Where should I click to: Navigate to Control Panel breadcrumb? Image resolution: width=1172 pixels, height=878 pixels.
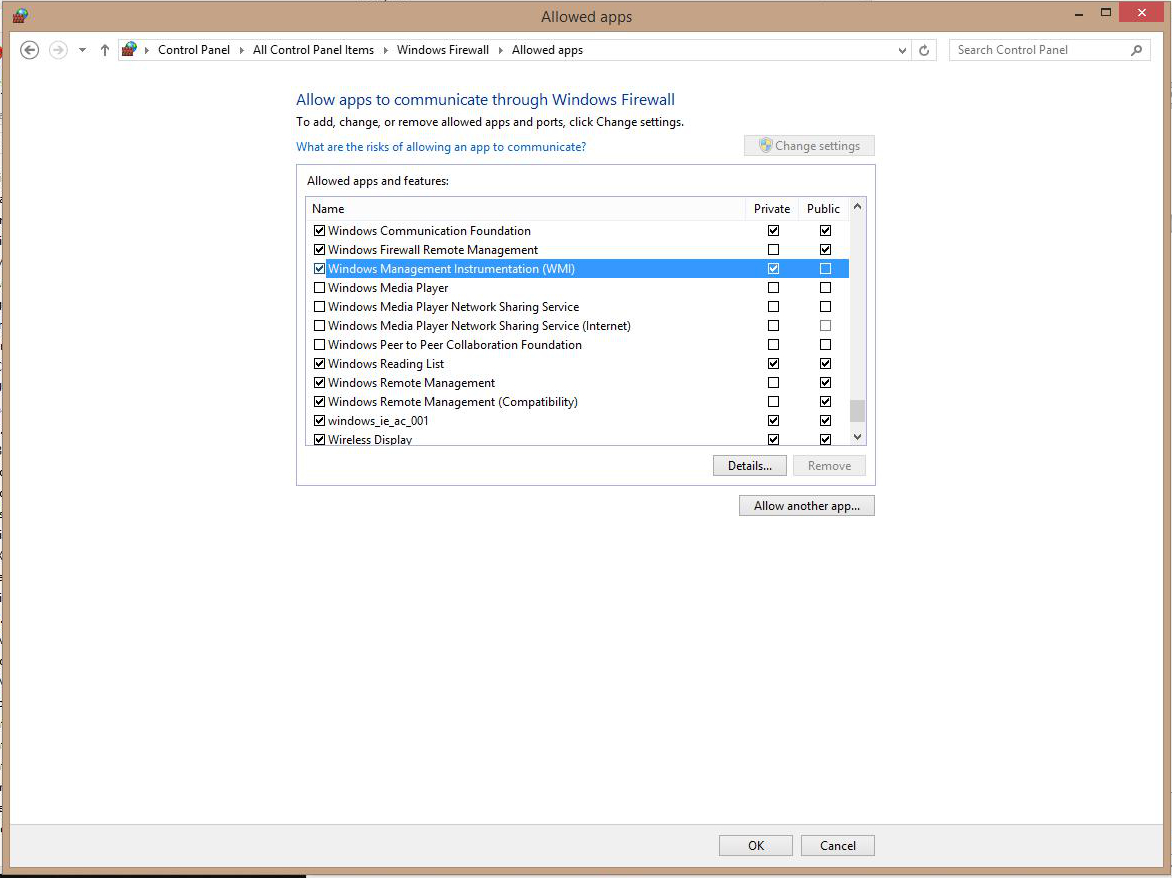[x=194, y=50]
